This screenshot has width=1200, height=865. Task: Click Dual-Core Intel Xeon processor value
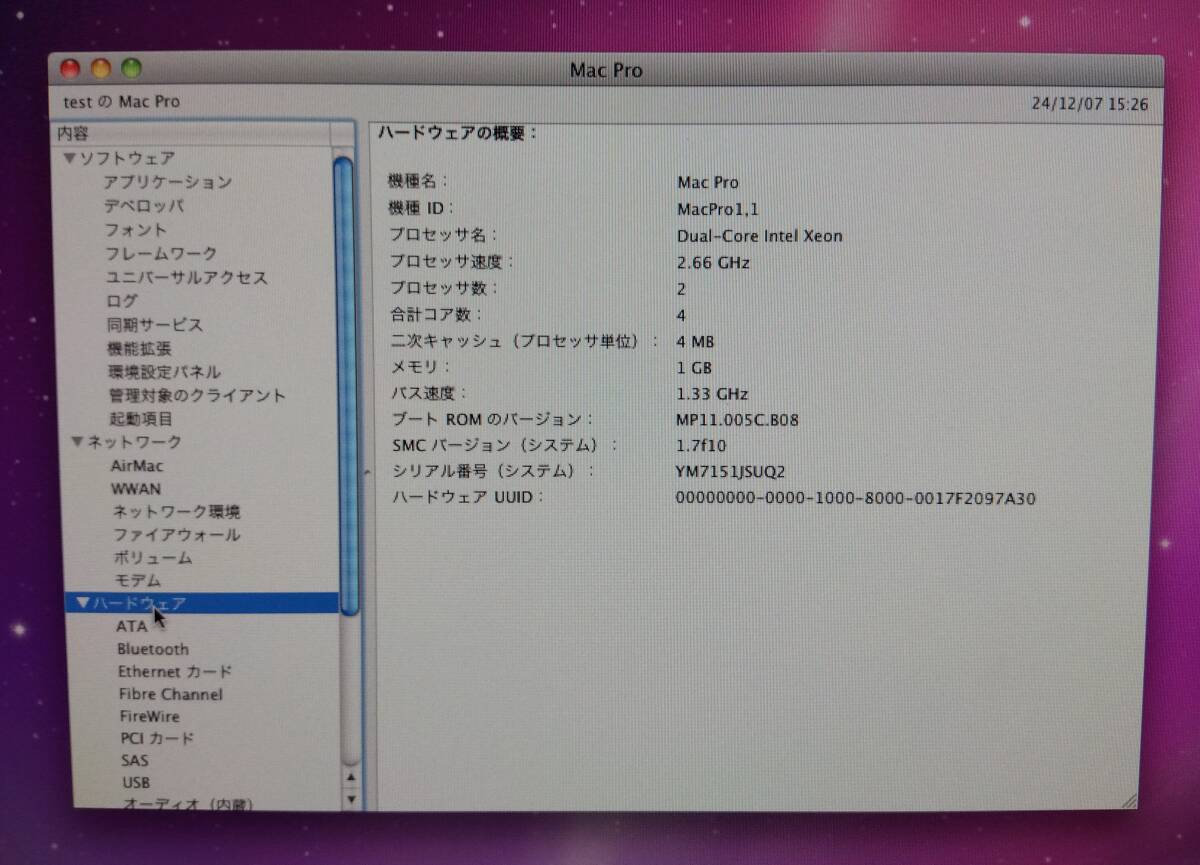pos(760,236)
